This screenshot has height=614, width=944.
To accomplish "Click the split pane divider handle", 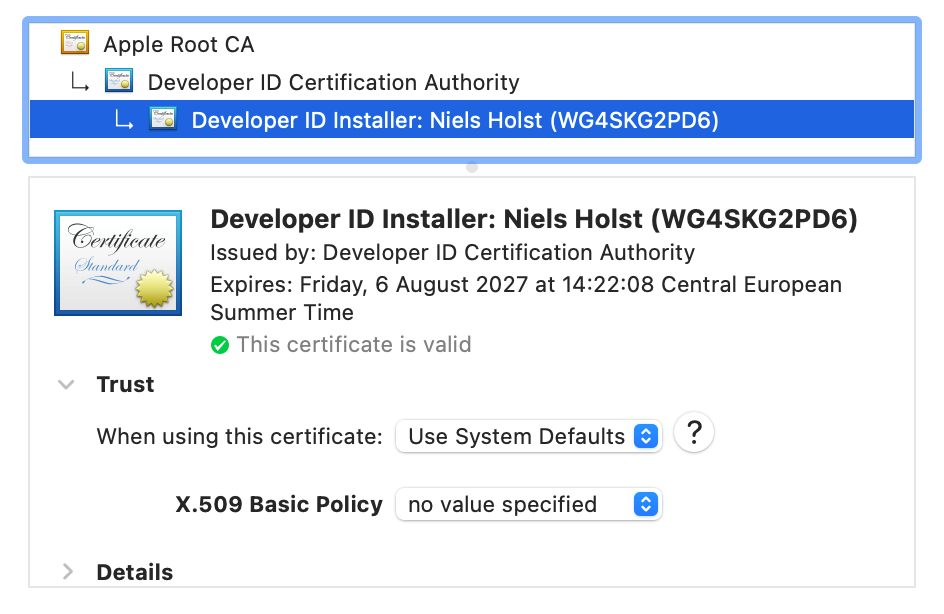I will tap(472, 167).
